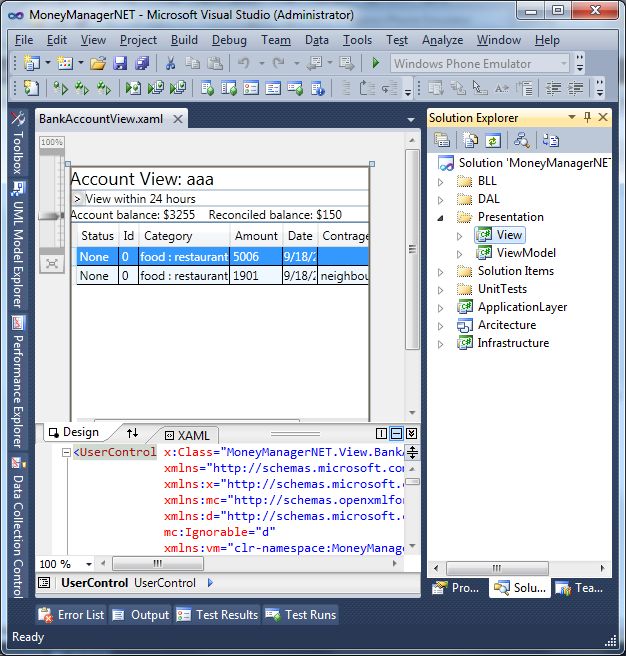Open the Performance Explorer side tab
The width and height of the screenshot is (626, 656).
[18, 382]
